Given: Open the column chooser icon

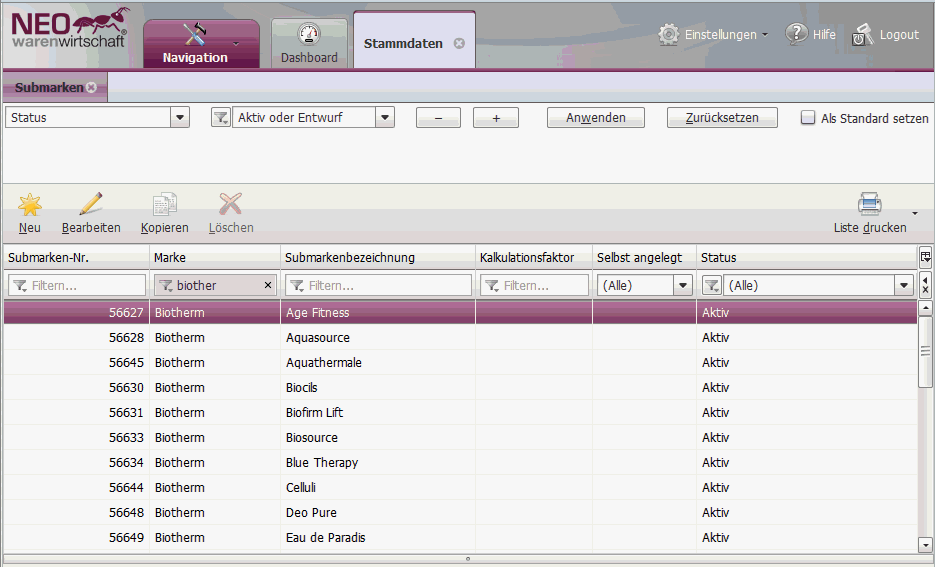Looking at the screenshot, I should click(x=925, y=257).
